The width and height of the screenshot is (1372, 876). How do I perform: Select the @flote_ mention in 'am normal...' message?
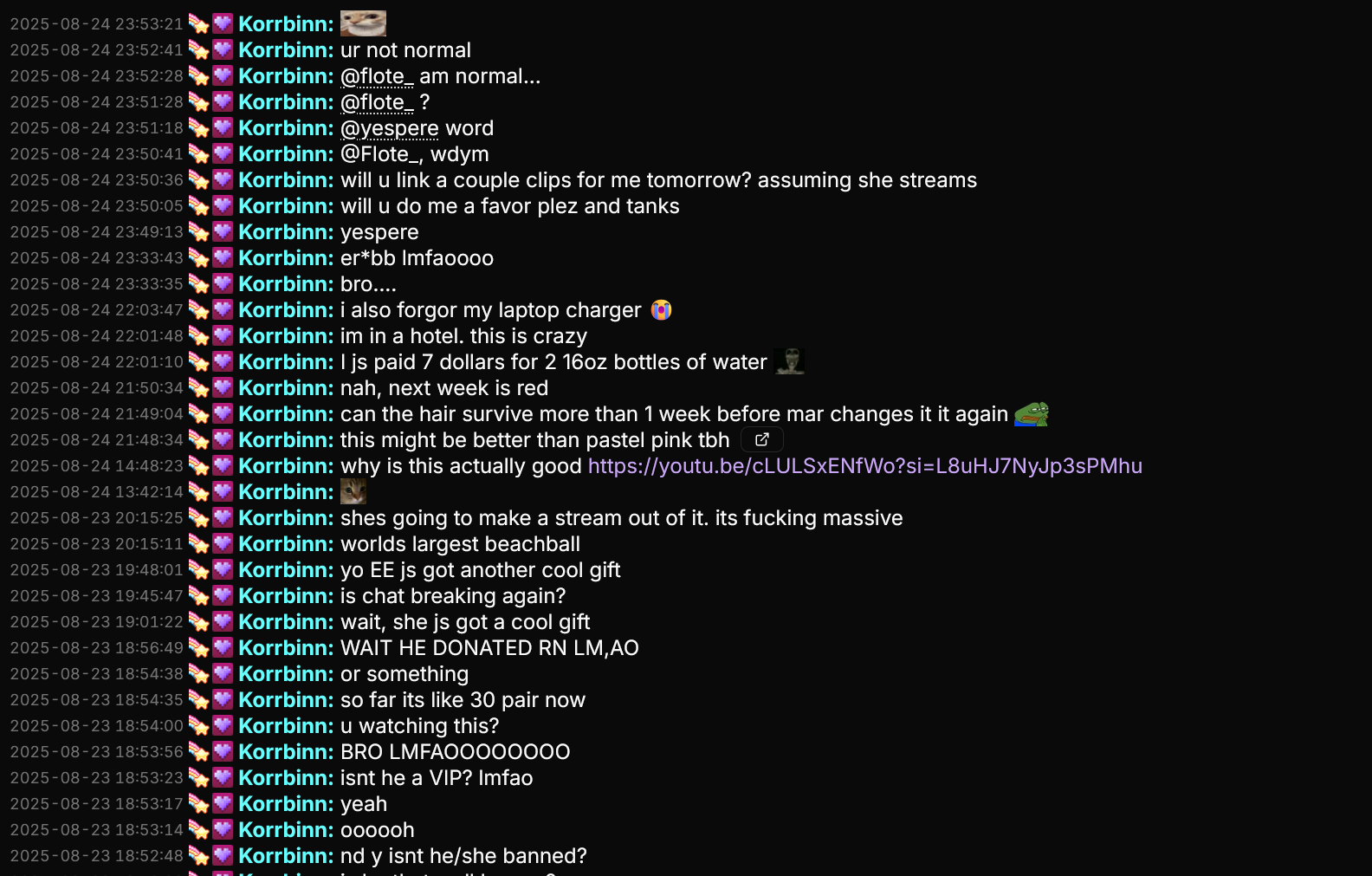point(377,76)
